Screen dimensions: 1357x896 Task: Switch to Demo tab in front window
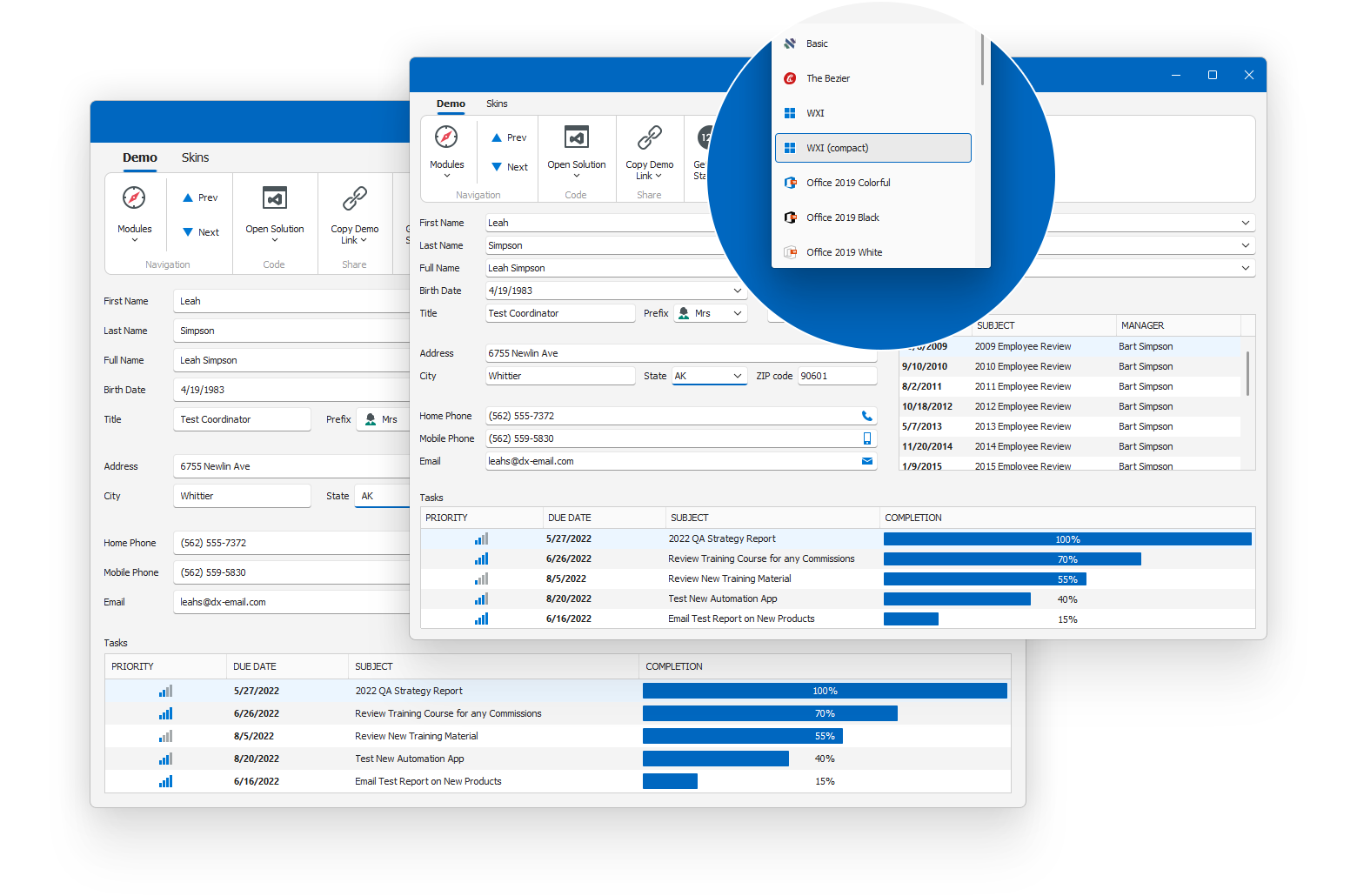coord(451,104)
